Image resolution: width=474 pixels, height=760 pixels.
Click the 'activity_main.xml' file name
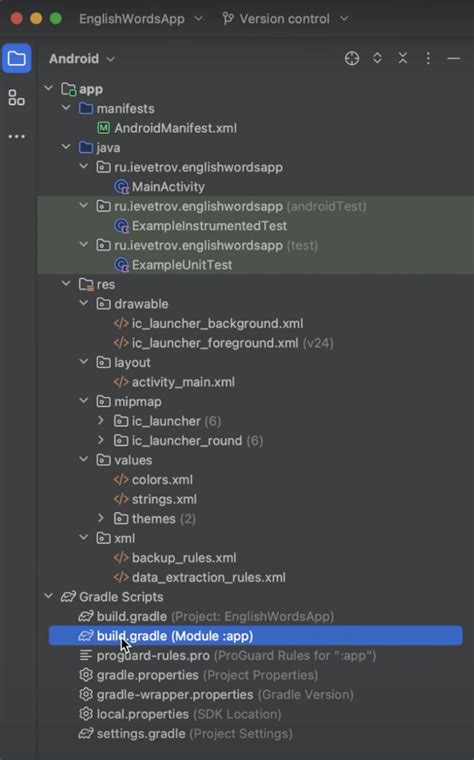point(183,382)
